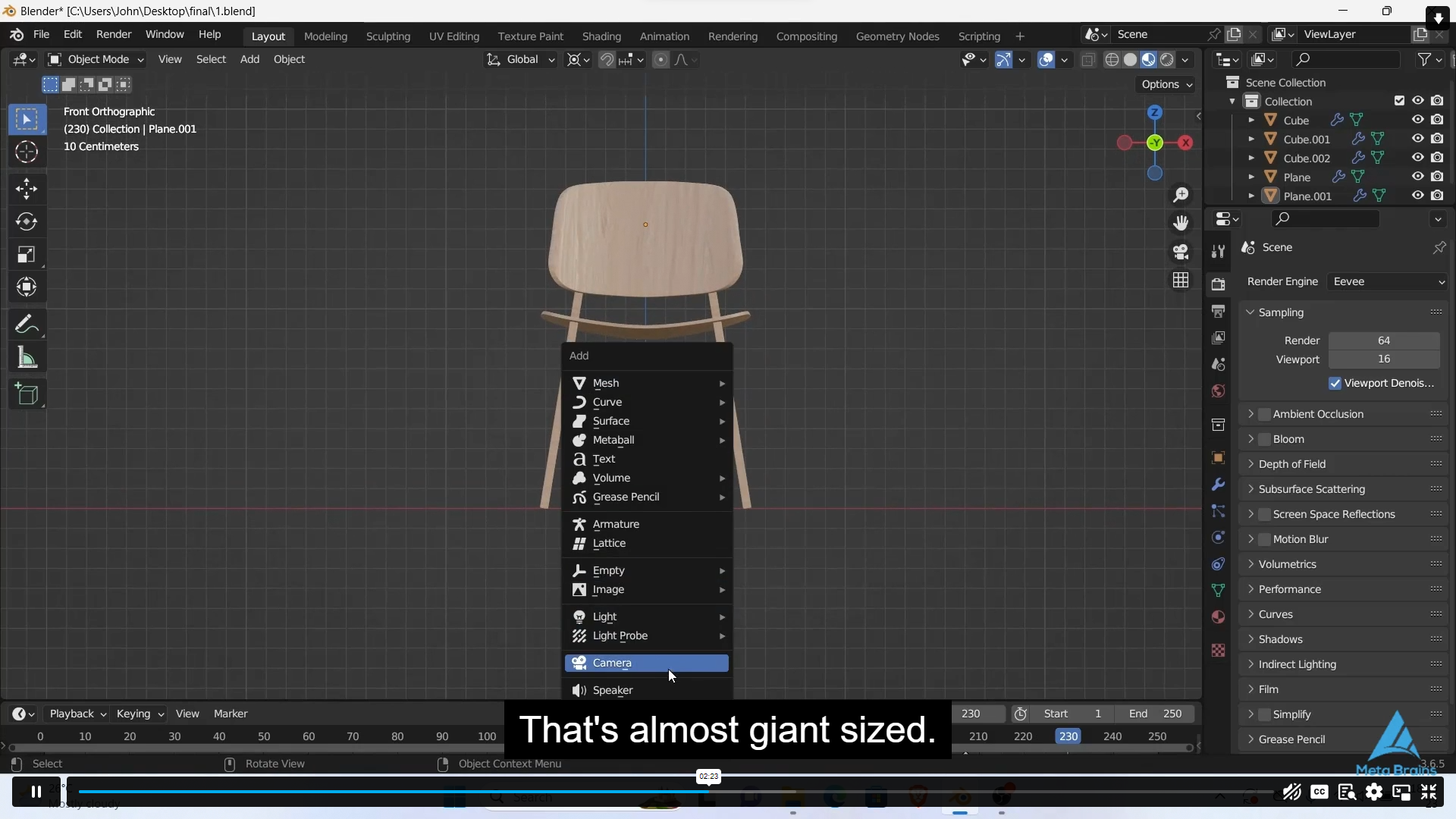Toggle visibility of Cube.002 eye icon
1456x819 pixels.
tap(1417, 157)
